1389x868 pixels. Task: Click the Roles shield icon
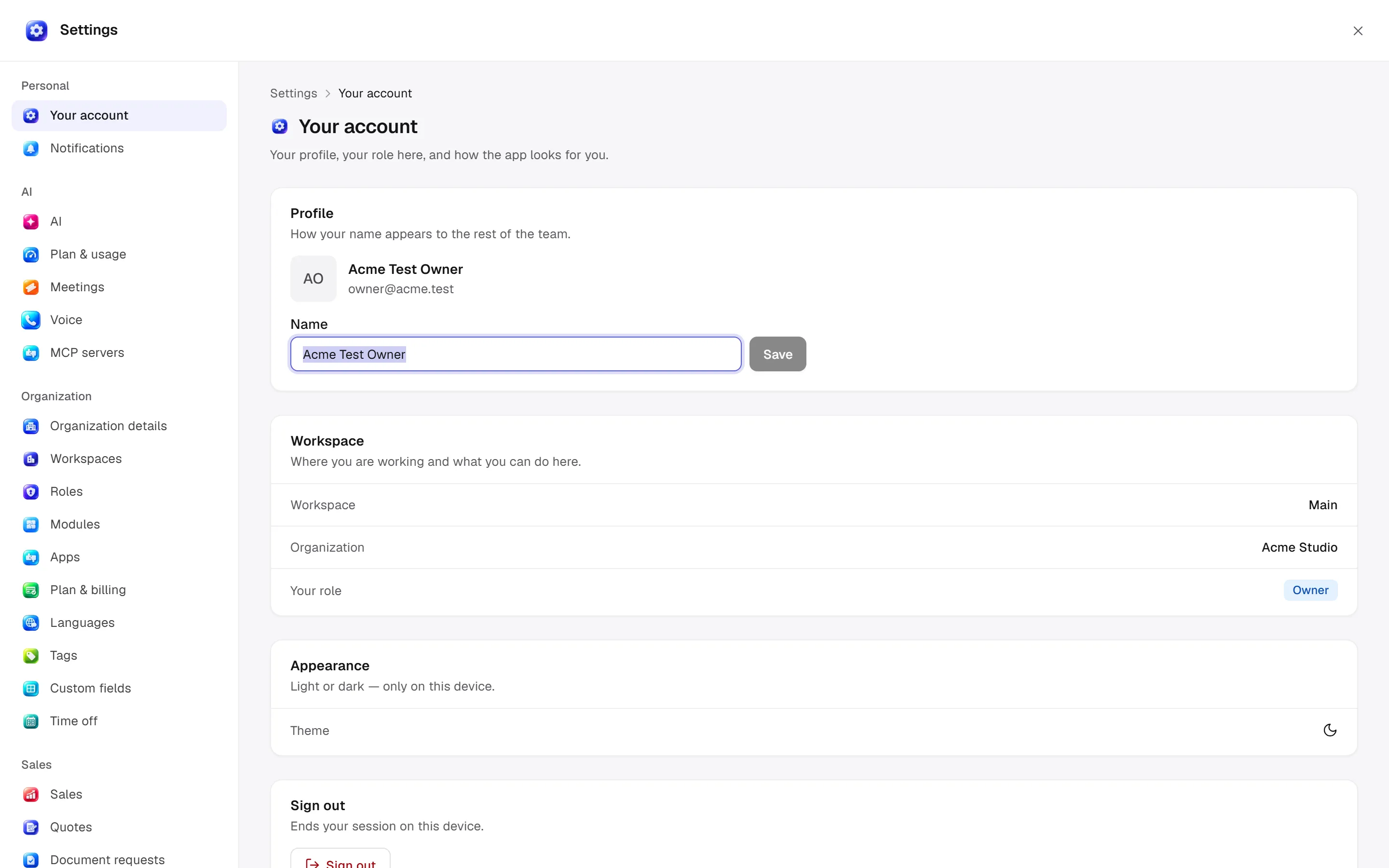31,491
